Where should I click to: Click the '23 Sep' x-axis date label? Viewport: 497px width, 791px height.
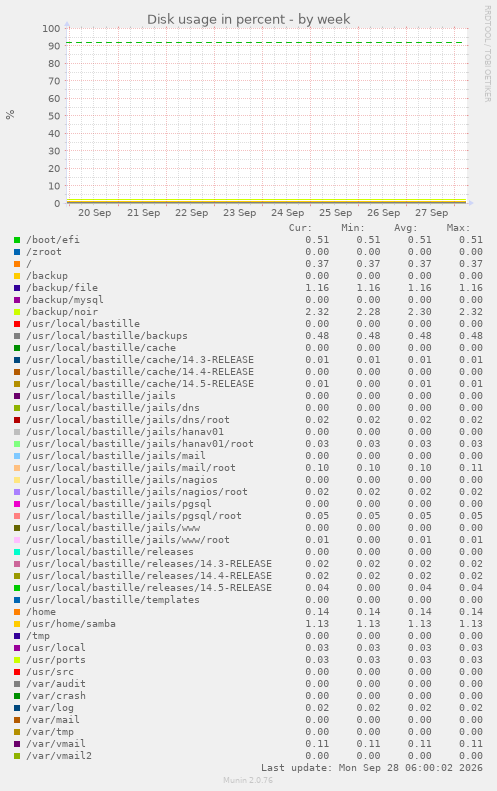pos(239,213)
